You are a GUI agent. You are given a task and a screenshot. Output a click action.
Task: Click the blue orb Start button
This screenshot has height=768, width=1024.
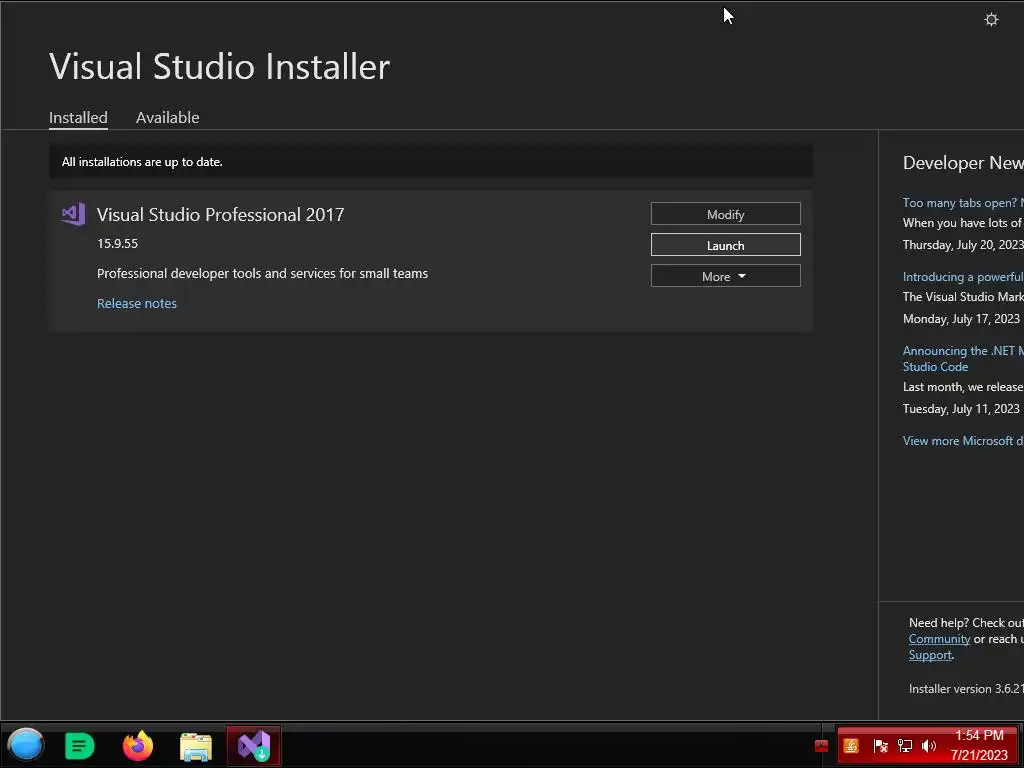point(25,745)
